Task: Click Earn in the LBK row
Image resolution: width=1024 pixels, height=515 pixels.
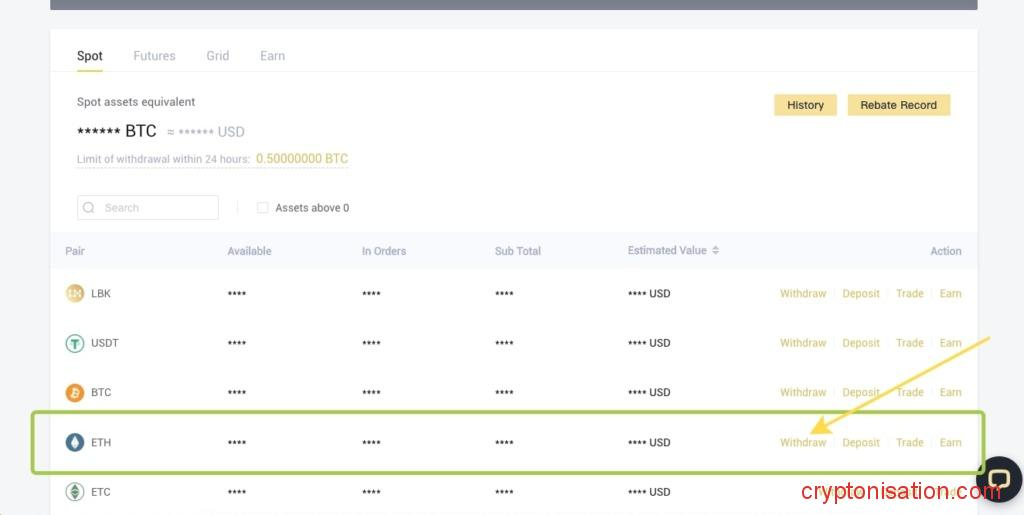Action: pos(950,294)
